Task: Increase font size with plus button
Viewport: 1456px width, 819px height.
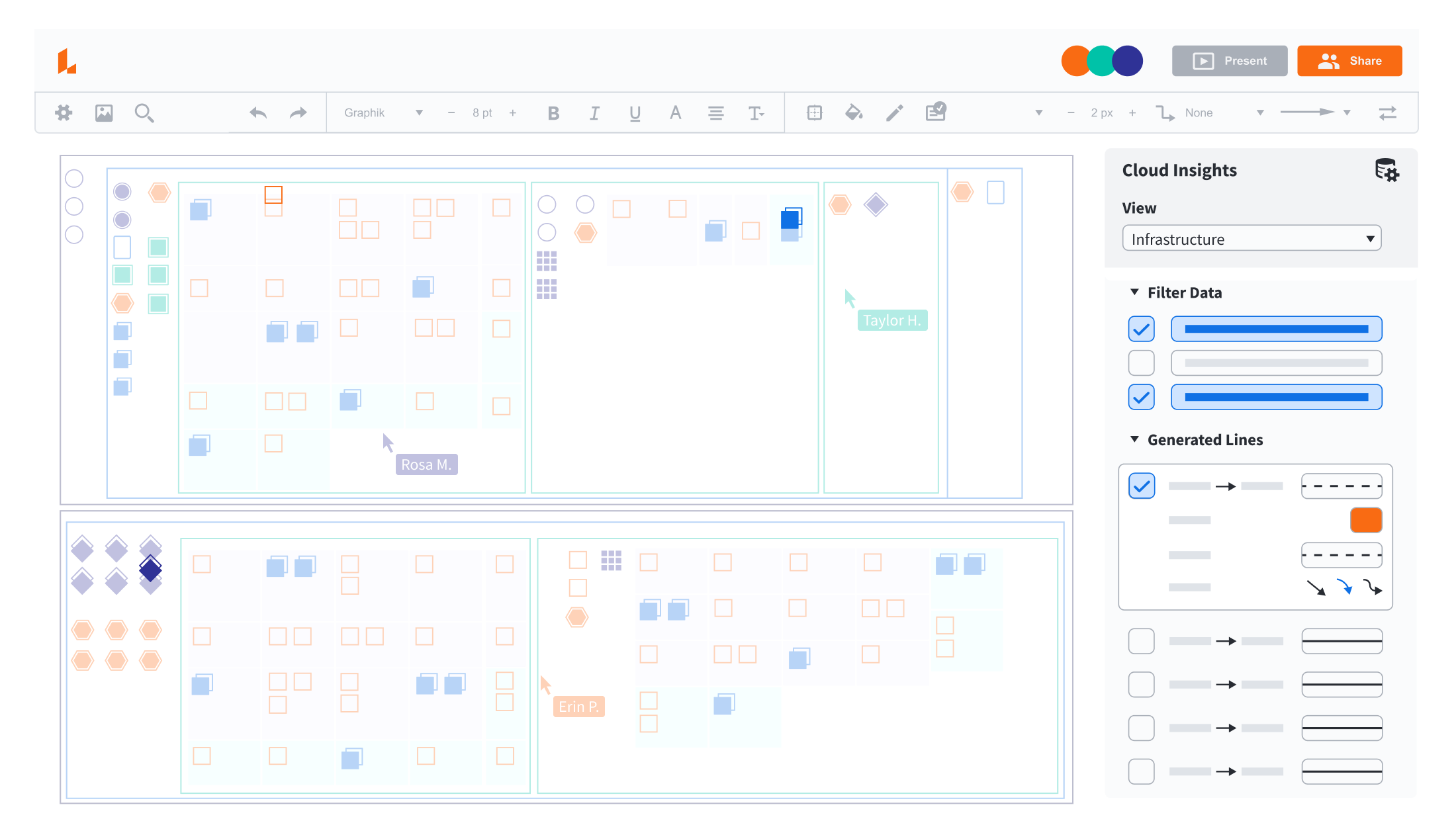Action: pyautogui.click(x=513, y=113)
